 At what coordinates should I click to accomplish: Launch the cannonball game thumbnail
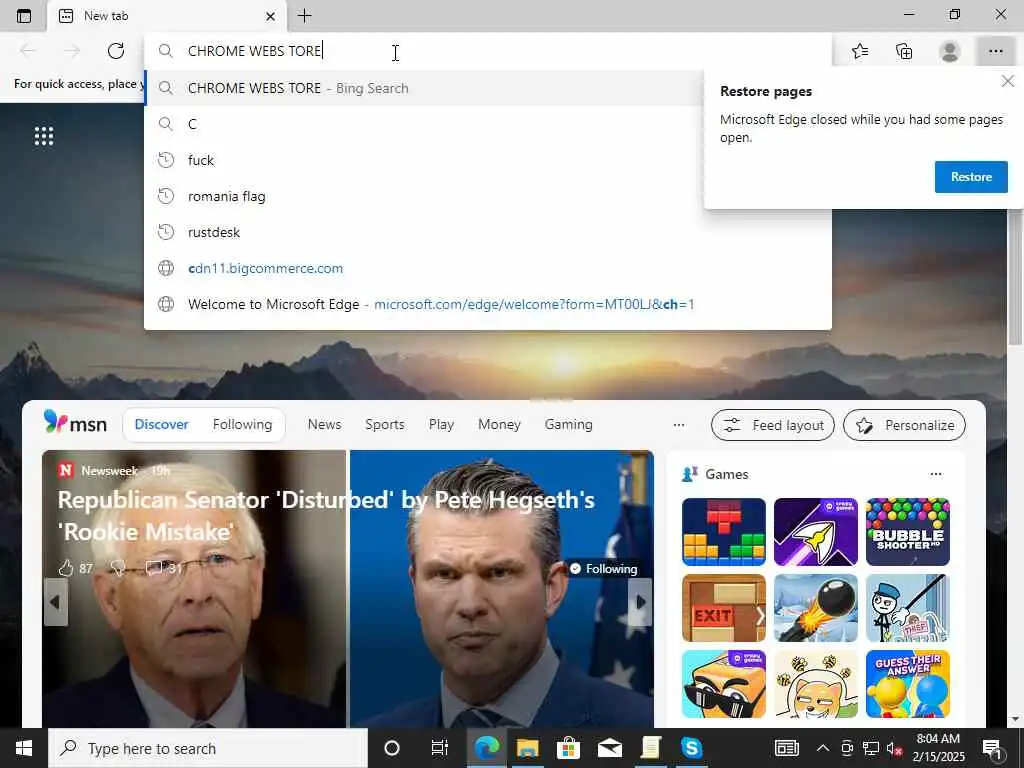816,608
